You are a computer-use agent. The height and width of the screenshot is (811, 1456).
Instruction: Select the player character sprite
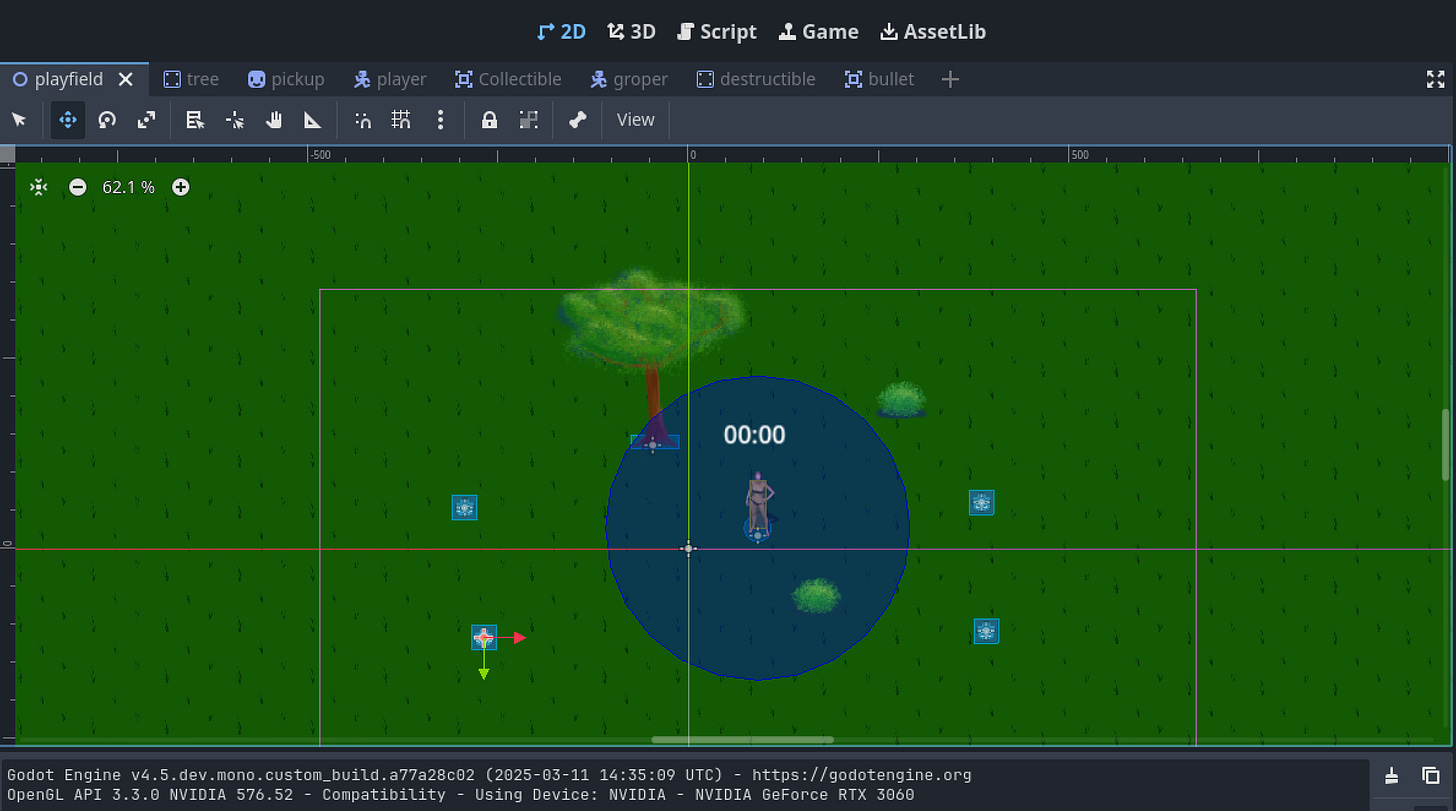coord(759,502)
